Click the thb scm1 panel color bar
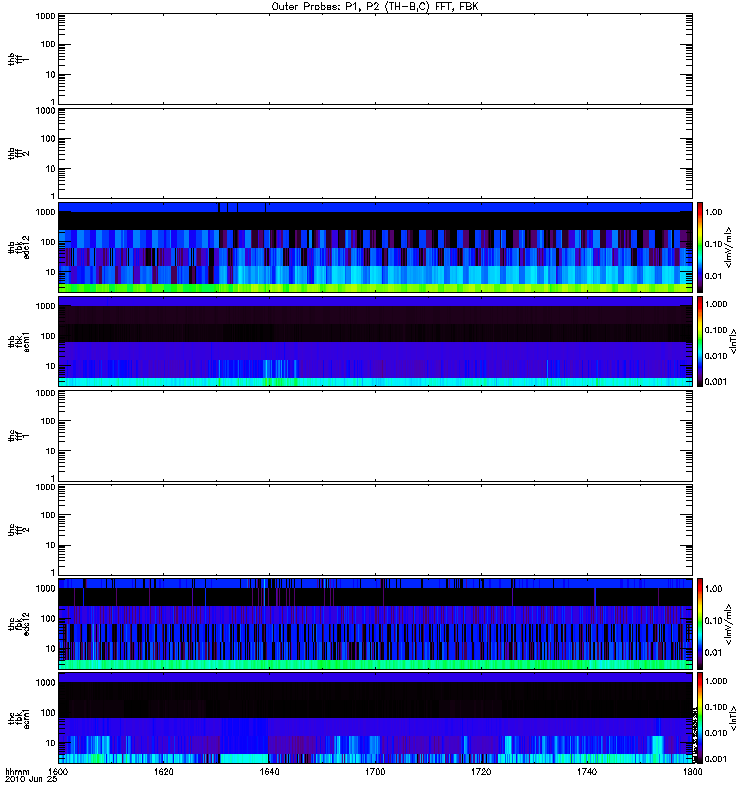The height and width of the screenshot is (800, 750). click(700, 341)
